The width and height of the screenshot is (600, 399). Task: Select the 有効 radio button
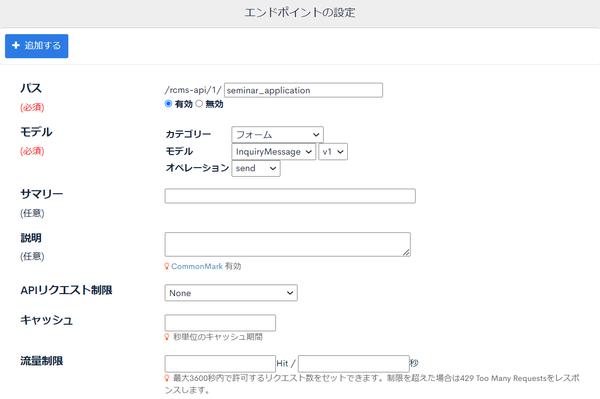(x=168, y=104)
